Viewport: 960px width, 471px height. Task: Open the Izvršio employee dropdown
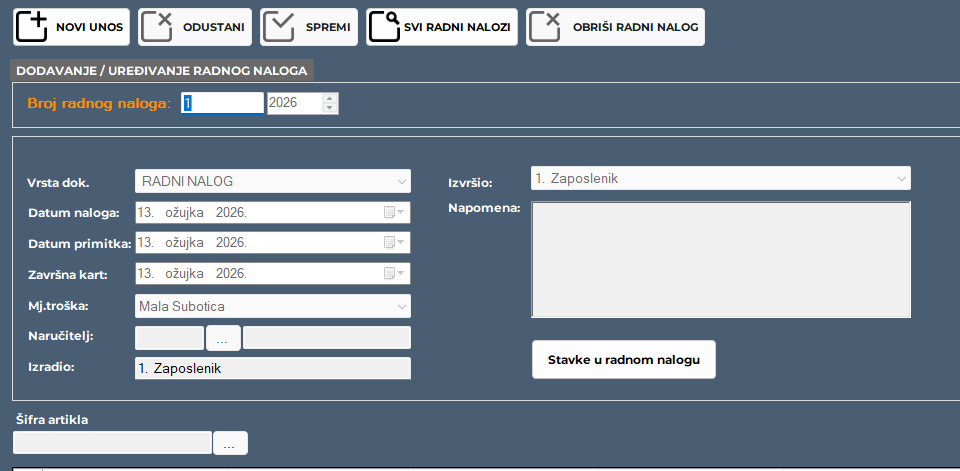click(x=901, y=179)
